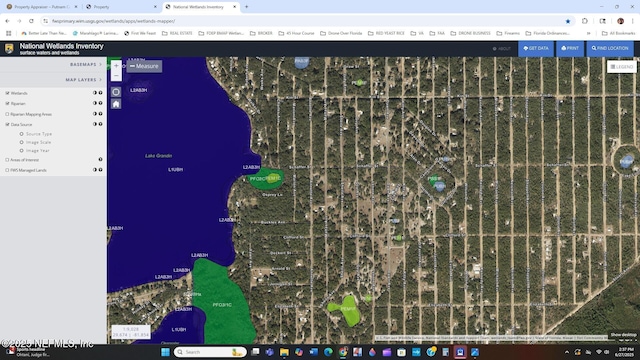Click the Find Location button
This screenshot has height=360, width=640.
610,48
